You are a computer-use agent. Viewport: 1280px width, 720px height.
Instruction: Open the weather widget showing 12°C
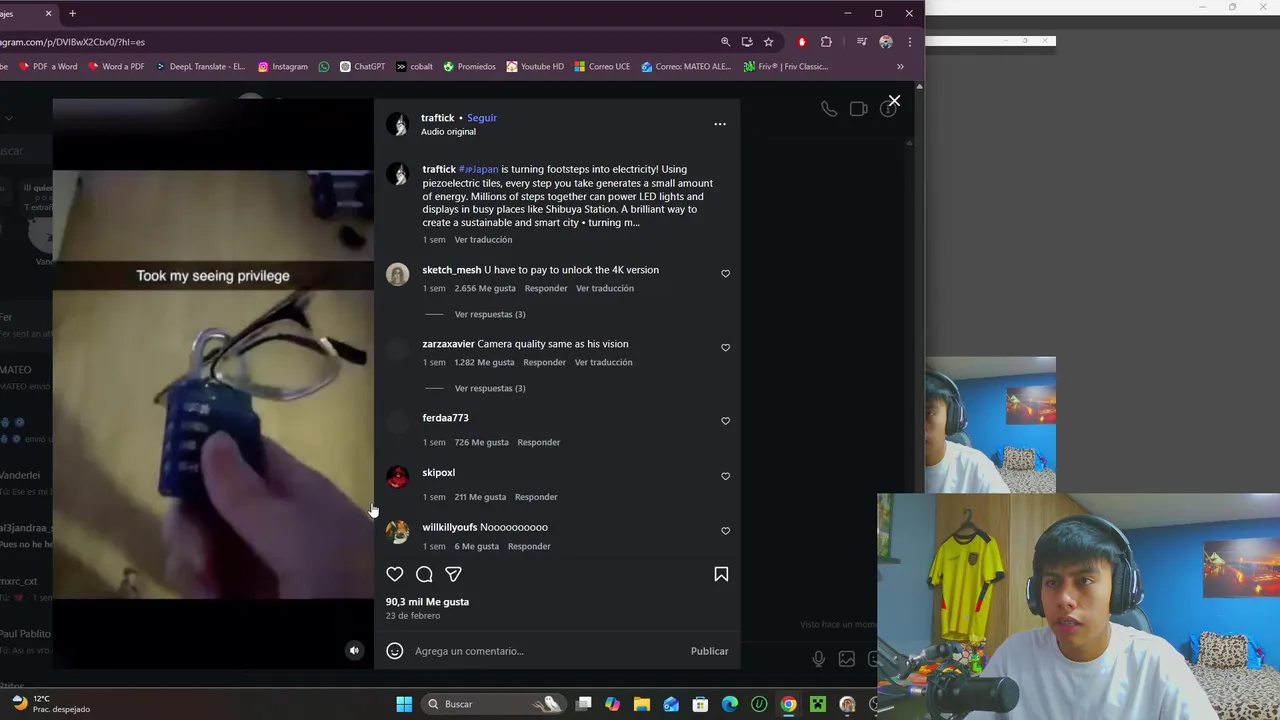point(50,704)
